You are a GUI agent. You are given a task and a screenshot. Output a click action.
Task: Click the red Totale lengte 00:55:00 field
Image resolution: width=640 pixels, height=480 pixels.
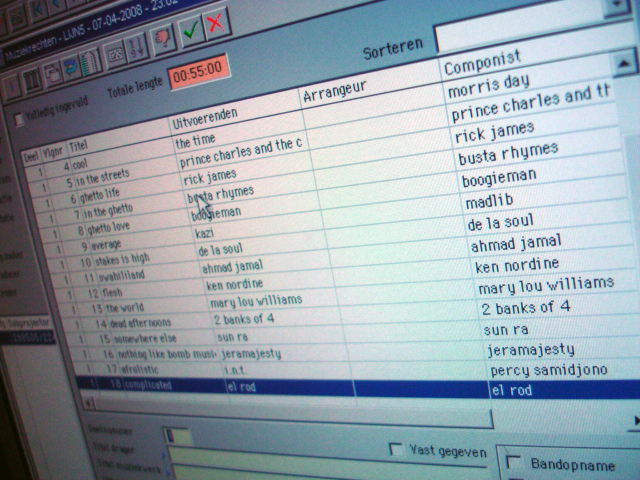pos(199,73)
